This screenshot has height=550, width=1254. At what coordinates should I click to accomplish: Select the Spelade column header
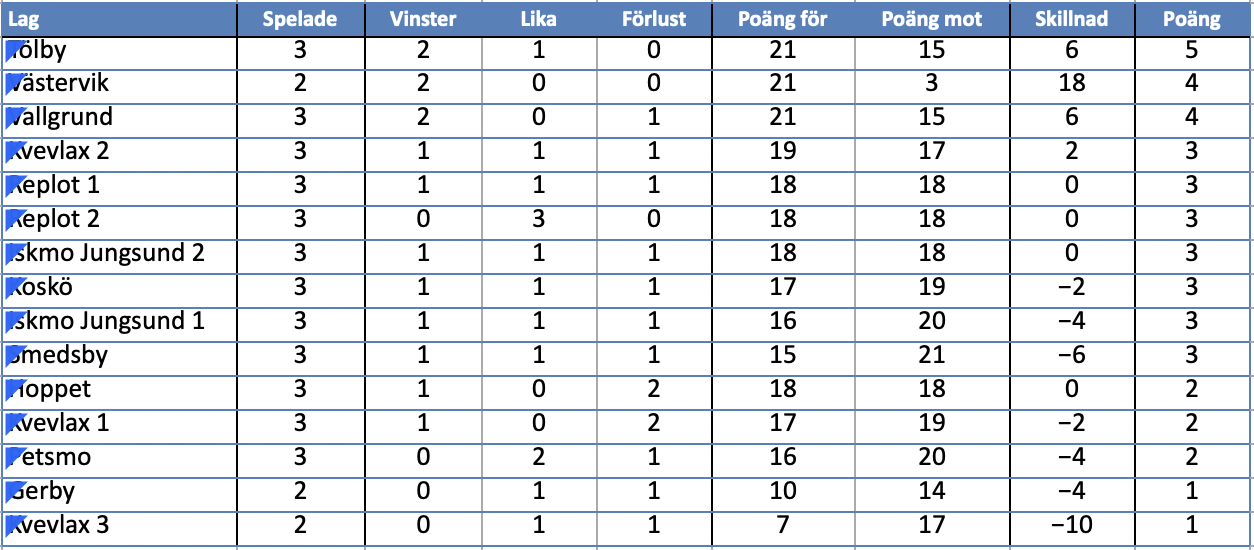pyautogui.click(x=299, y=19)
